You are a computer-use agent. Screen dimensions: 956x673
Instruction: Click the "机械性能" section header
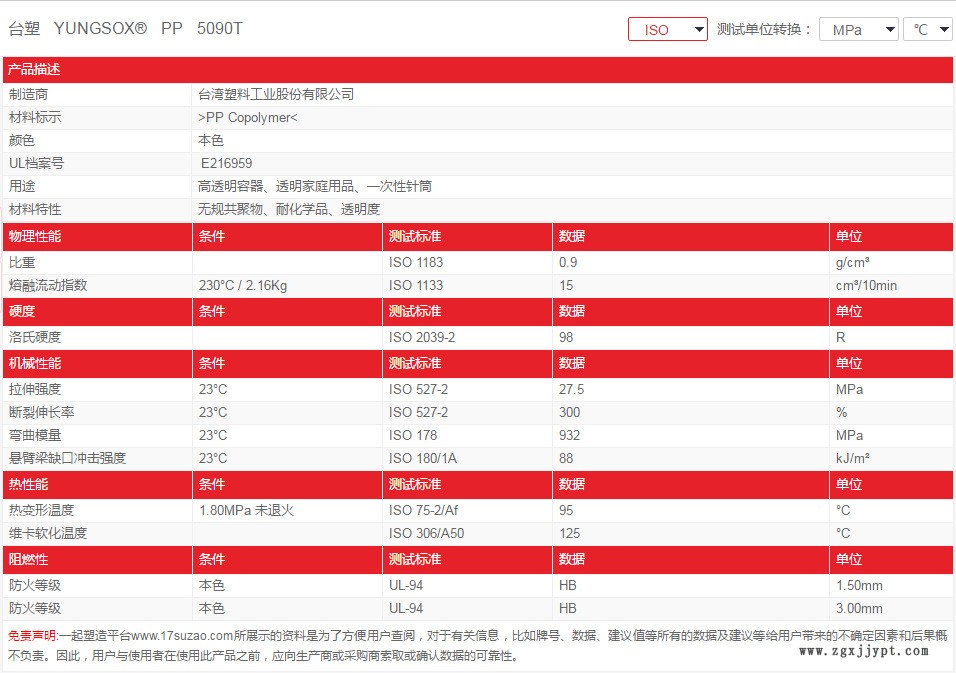(35, 363)
